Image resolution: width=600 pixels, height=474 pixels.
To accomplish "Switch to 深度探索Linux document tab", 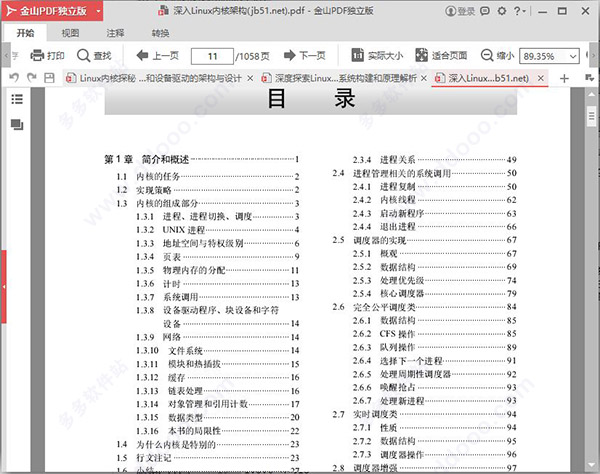I will point(339,78).
